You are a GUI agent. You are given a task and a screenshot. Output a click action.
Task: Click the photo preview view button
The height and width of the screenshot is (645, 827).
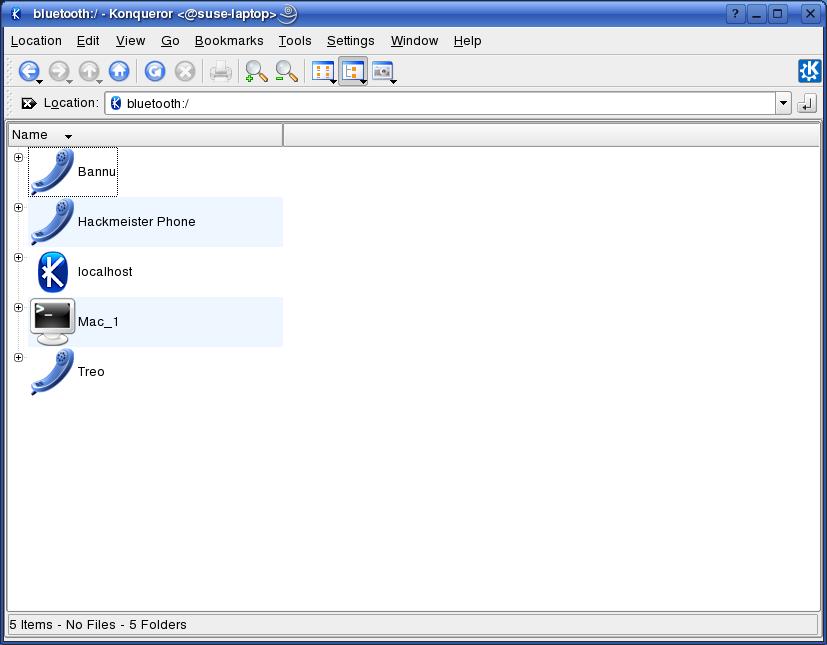tap(382, 71)
